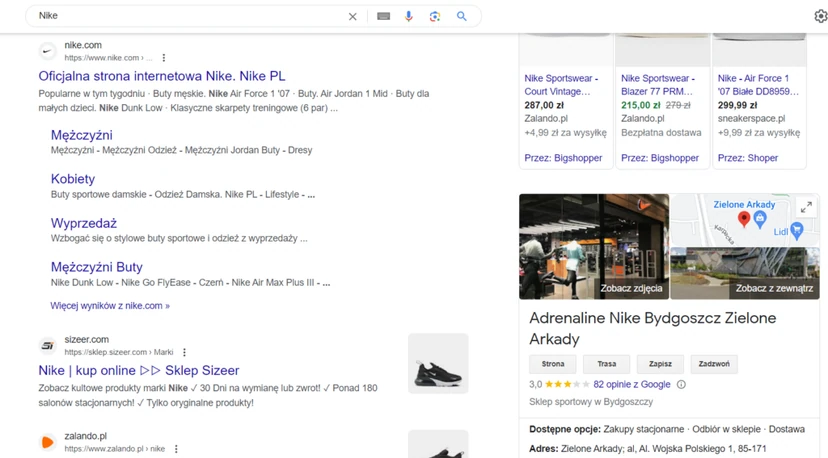Start voice search with the microphone icon
The width and height of the screenshot is (828, 458).
(x=408, y=16)
